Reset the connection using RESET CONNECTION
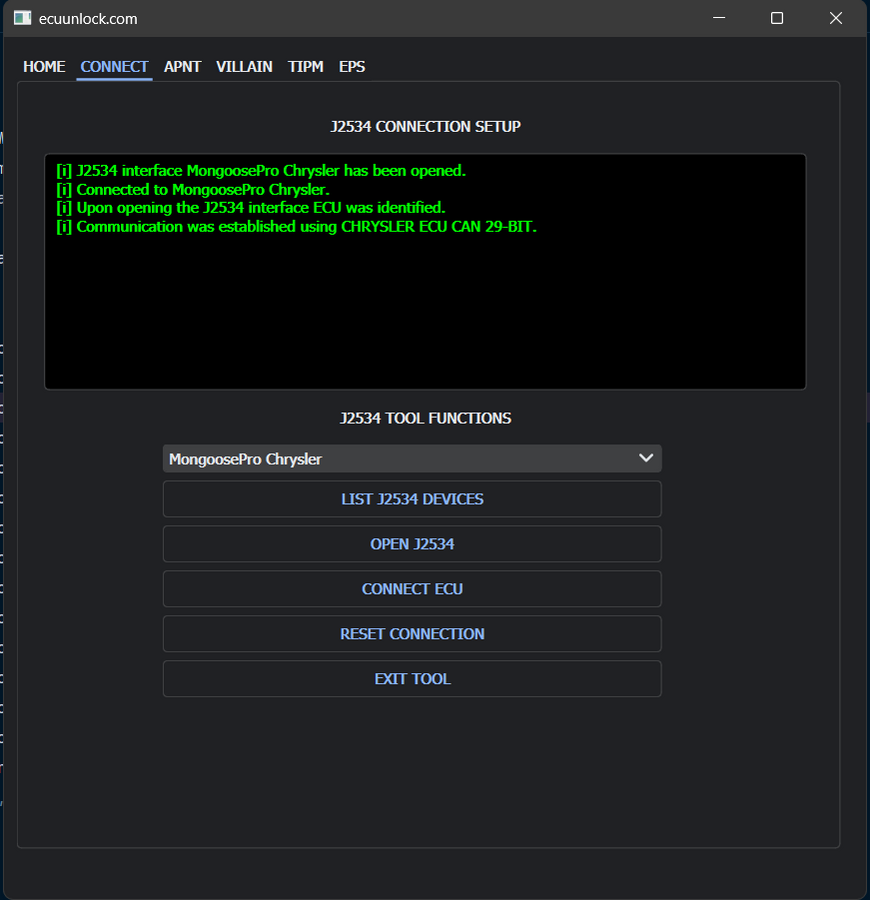870x900 pixels. click(412, 633)
